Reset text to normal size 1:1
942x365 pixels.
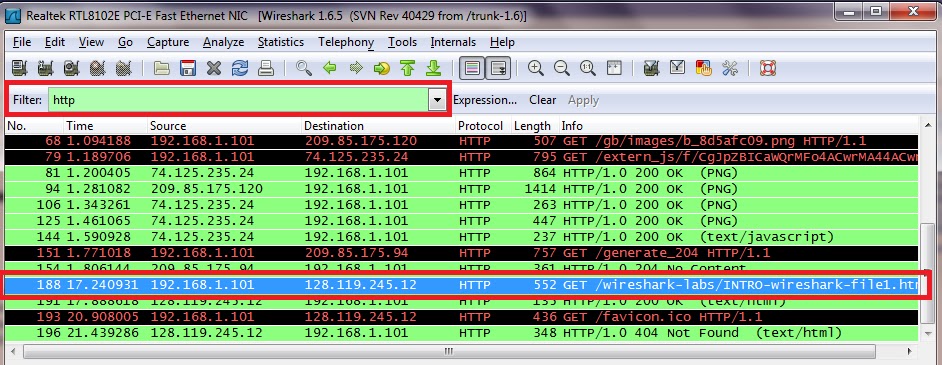point(588,68)
